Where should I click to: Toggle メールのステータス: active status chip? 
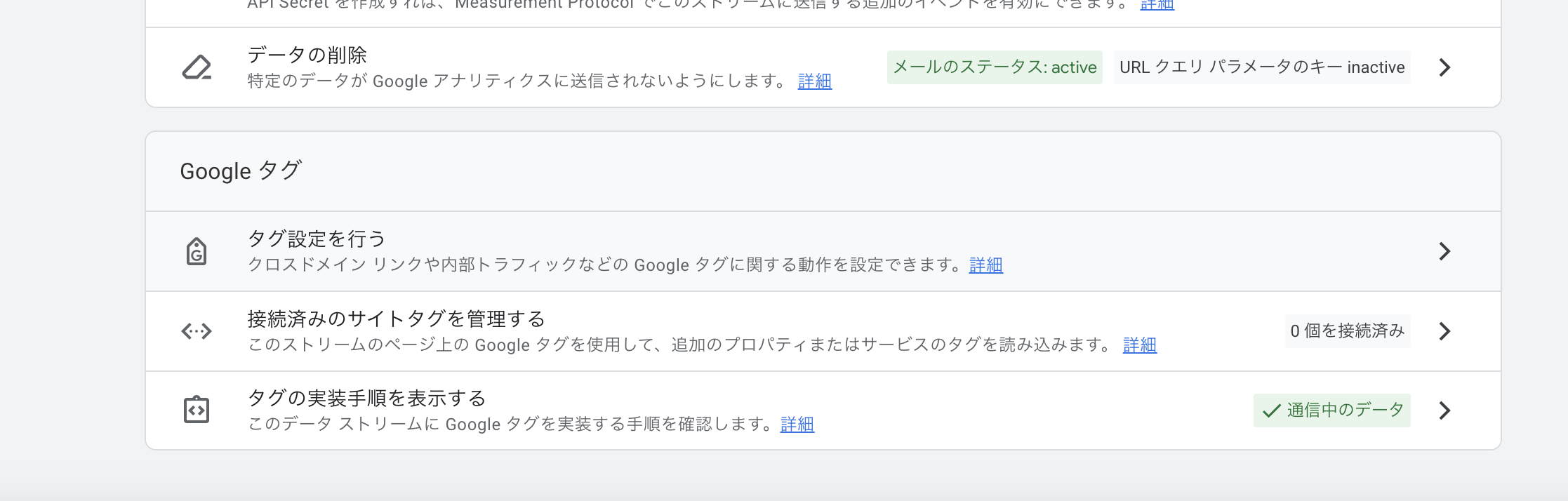tap(994, 67)
